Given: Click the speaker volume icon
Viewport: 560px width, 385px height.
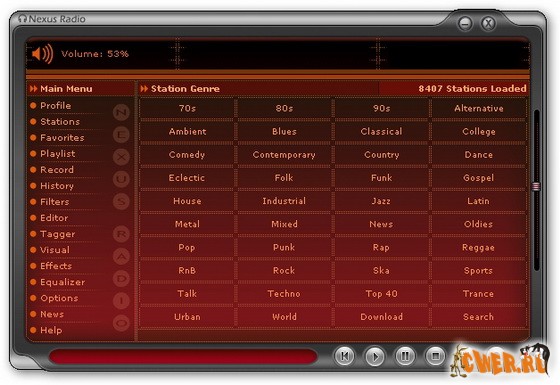Looking at the screenshot, I should coord(42,54).
